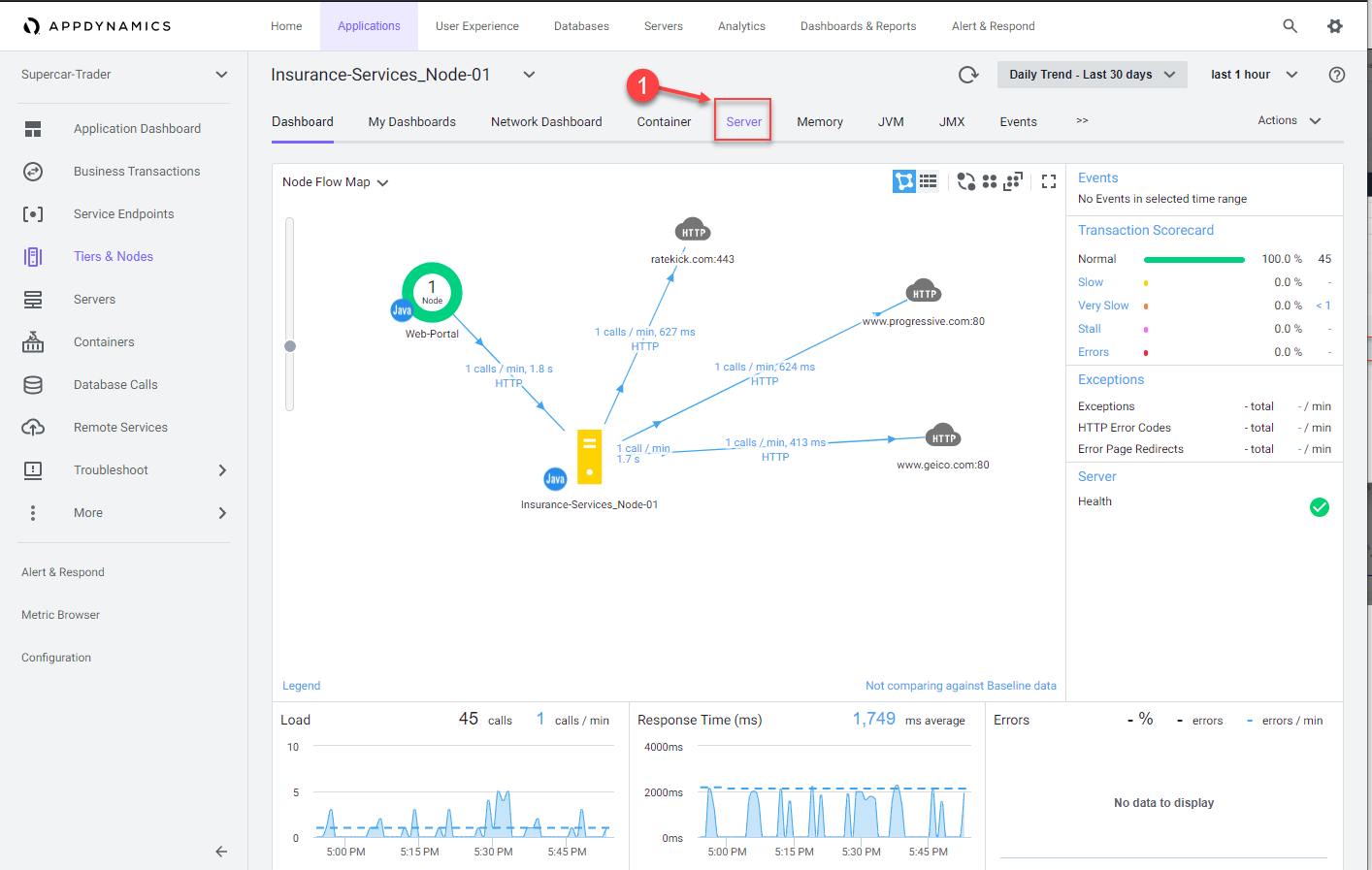The width and height of the screenshot is (1372, 870).
Task: Click the Normal green progress bar
Action: [x=1193, y=259]
